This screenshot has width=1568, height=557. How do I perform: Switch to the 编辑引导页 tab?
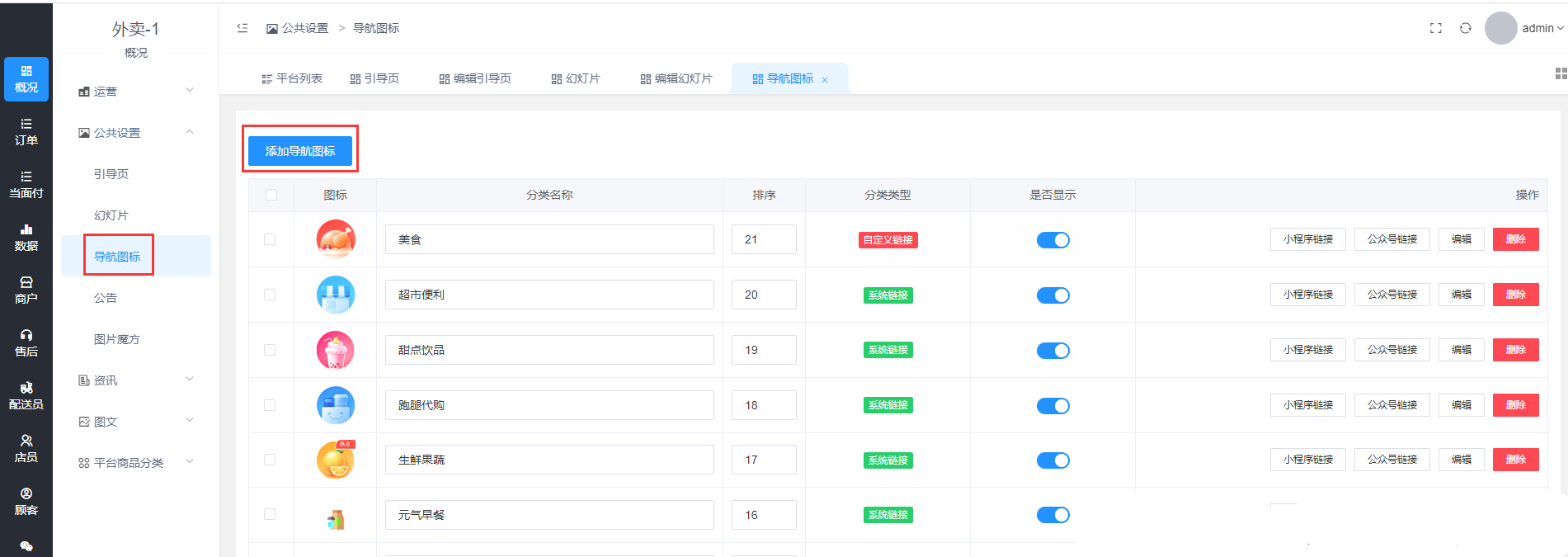[475, 78]
